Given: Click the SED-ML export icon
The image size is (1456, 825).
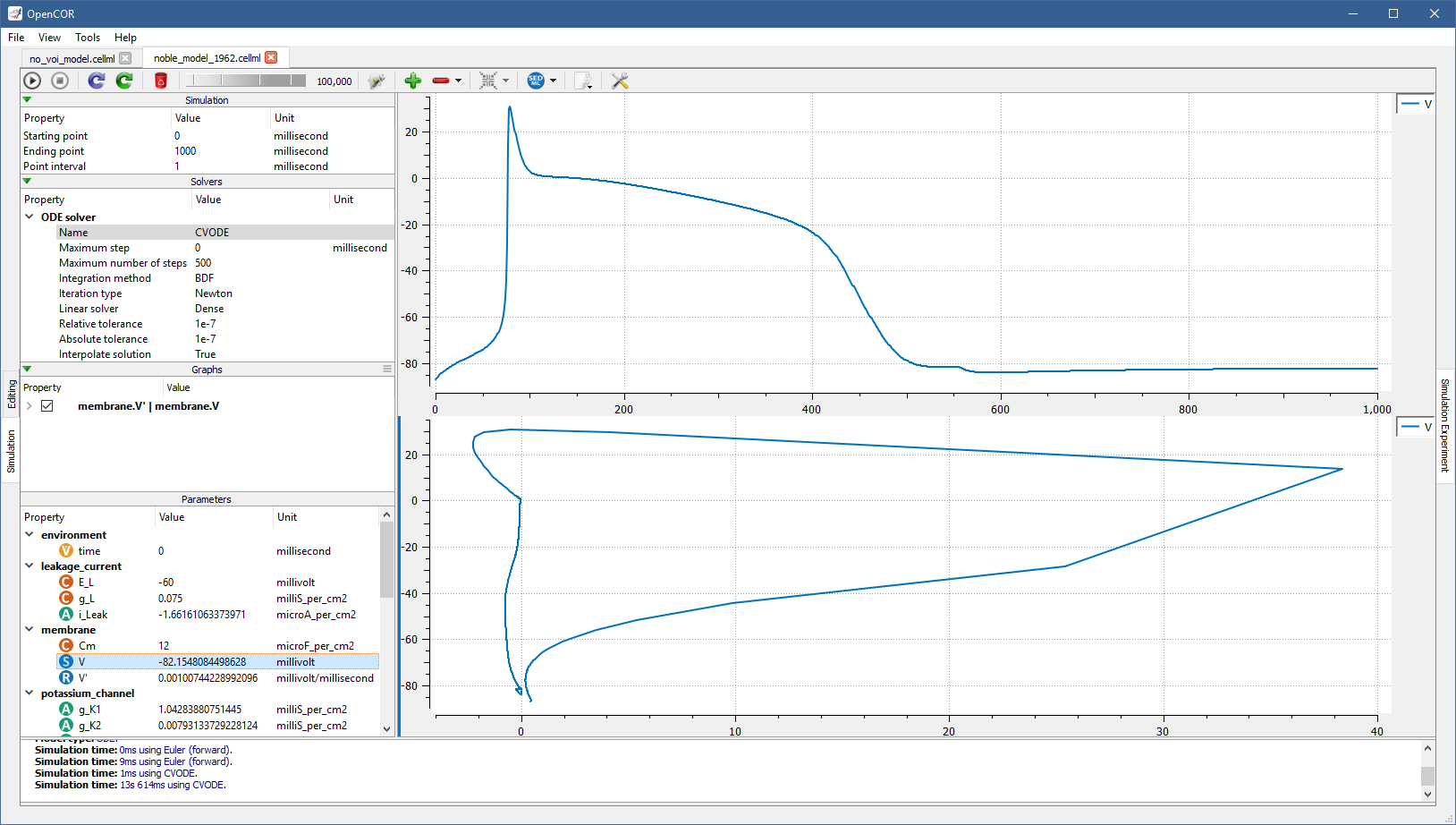Looking at the screenshot, I should point(536,81).
